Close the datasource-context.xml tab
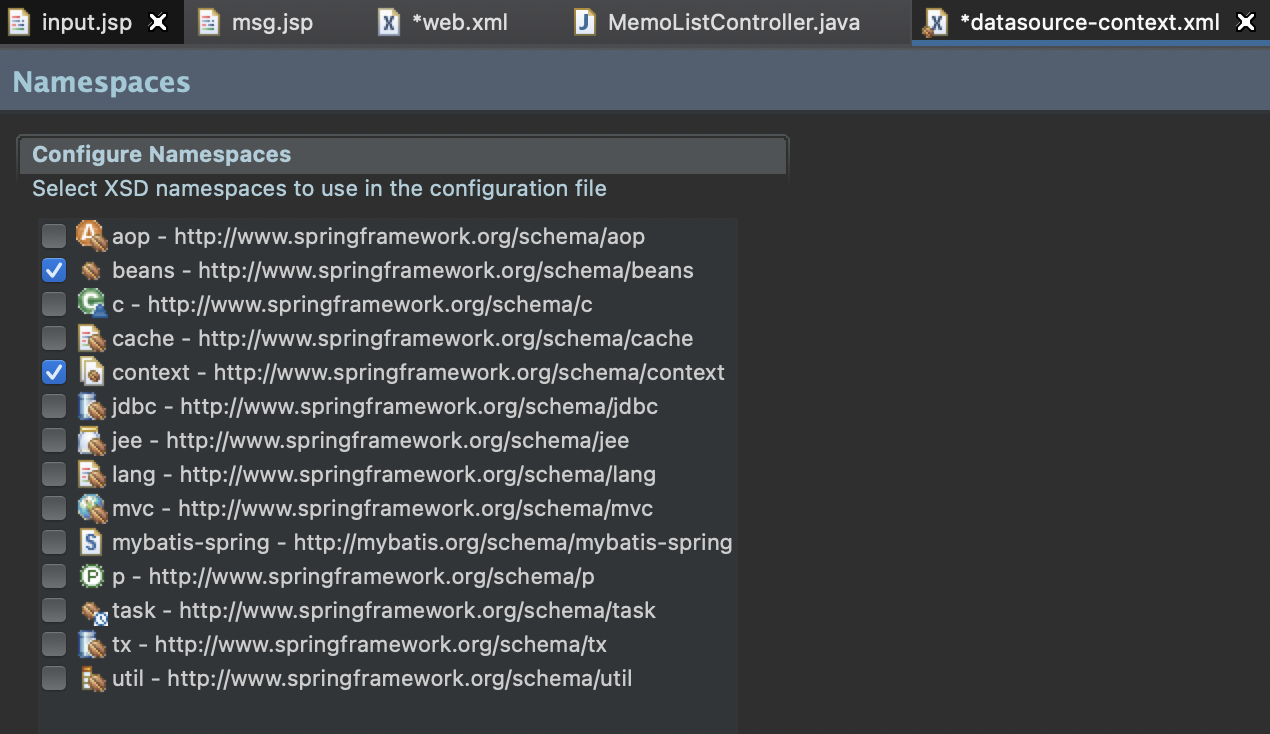 tap(1245, 22)
